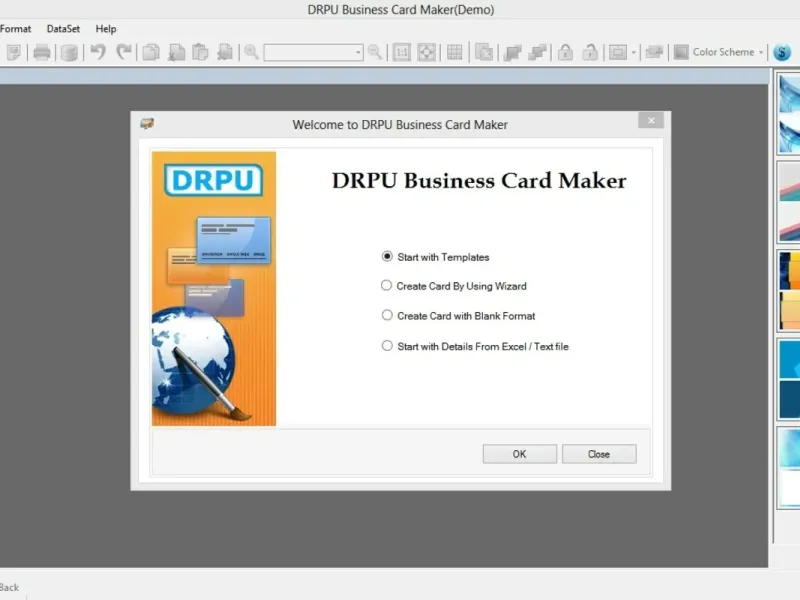800x600 pixels.
Task: Open the DataSet menu
Action: tap(63, 29)
